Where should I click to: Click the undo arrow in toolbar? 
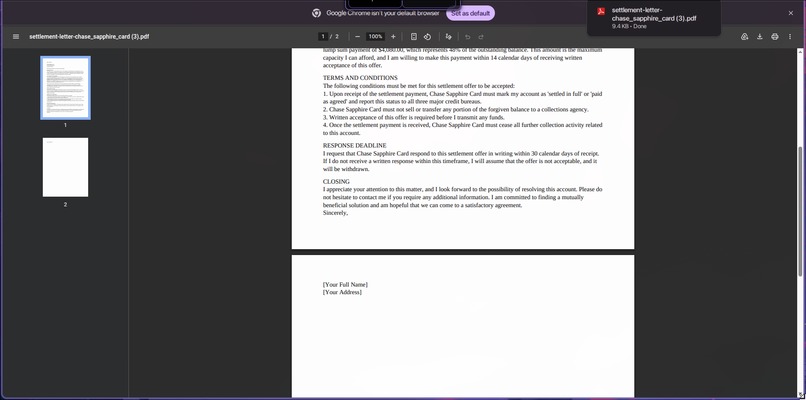point(467,37)
